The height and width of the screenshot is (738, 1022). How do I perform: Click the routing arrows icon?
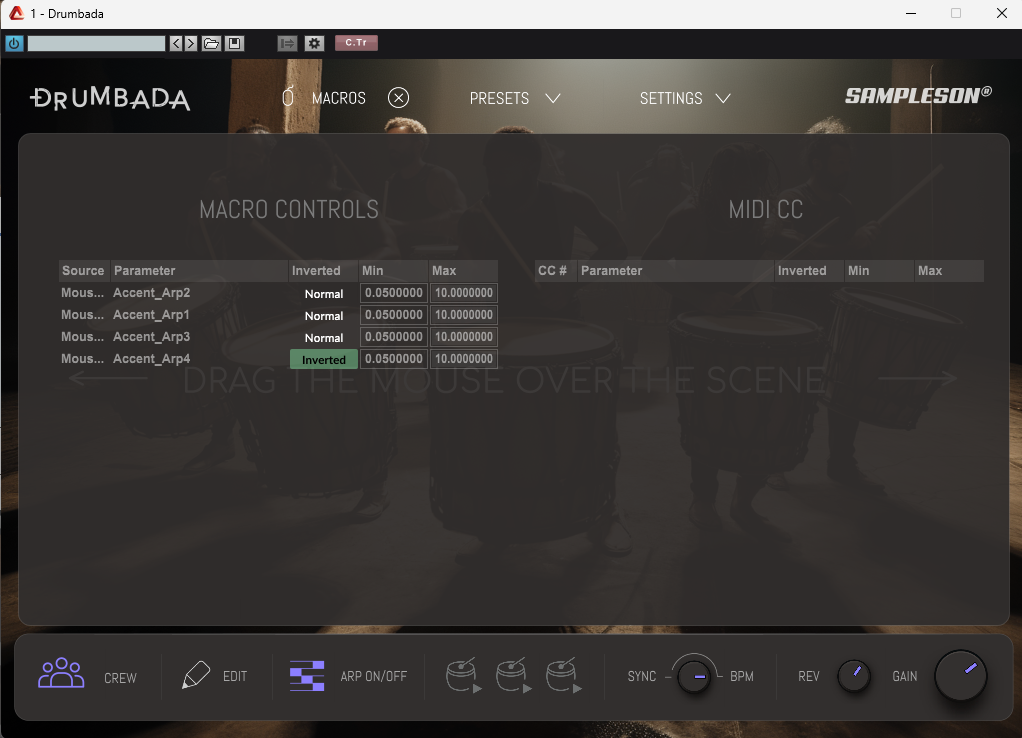(x=287, y=44)
